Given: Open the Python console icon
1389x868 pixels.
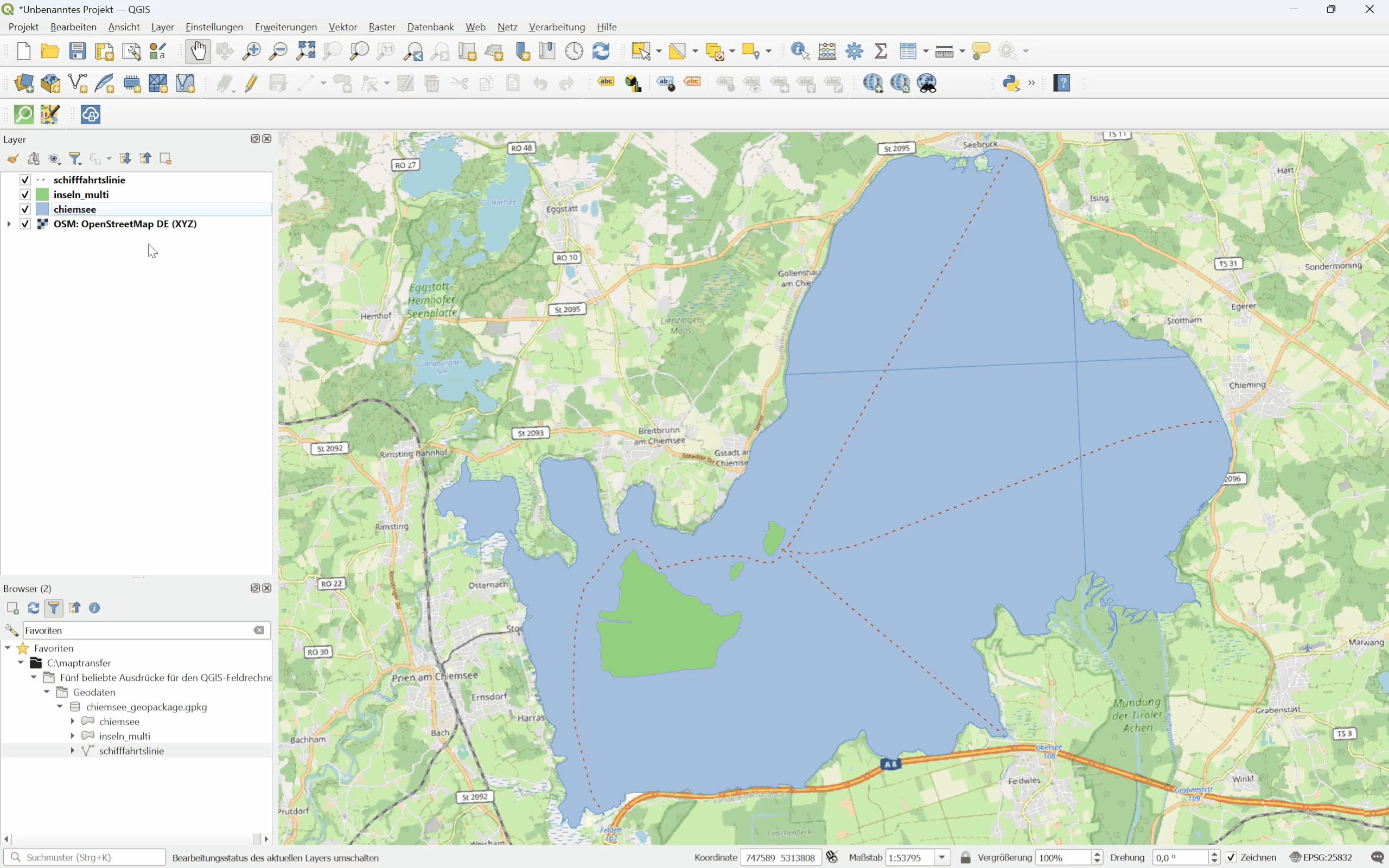Looking at the screenshot, I should click(x=1011, y=83).
